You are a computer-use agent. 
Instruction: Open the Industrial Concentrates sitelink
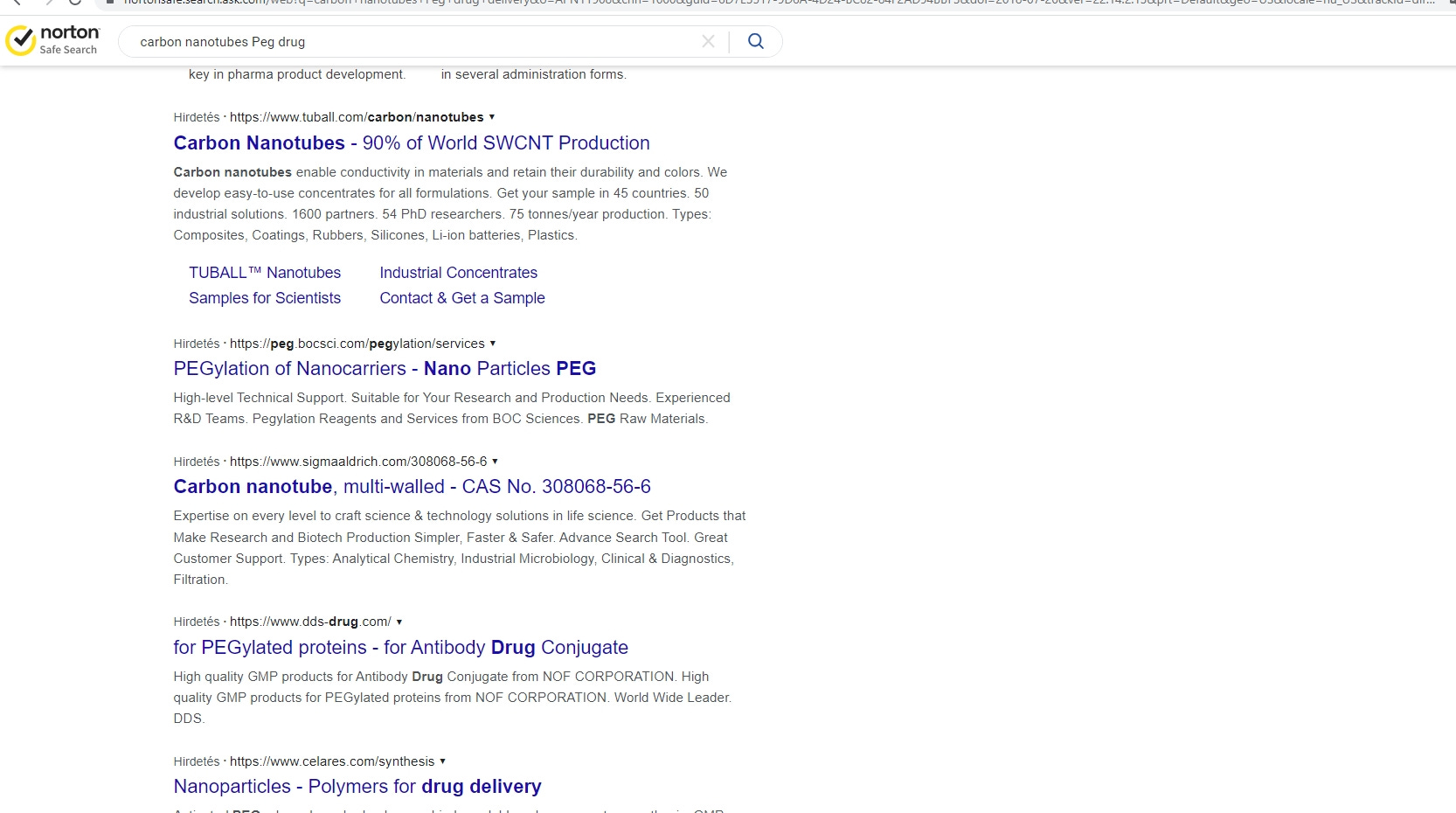tap(459, 273)
